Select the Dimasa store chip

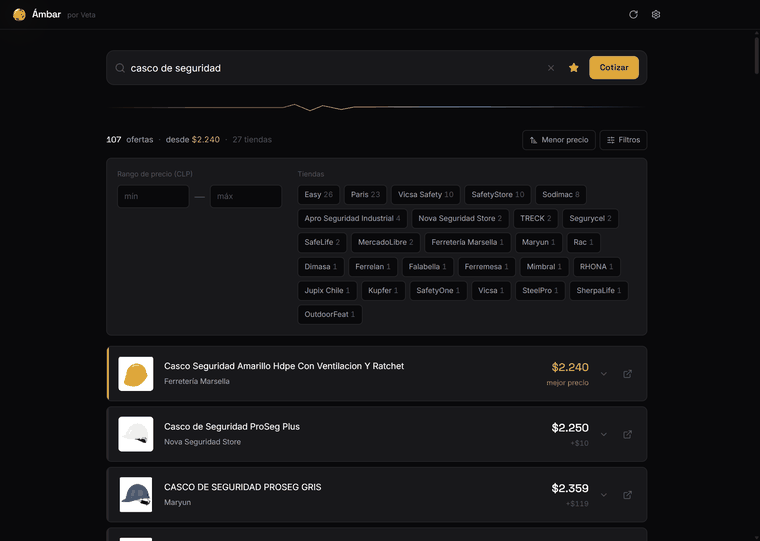[321, 267]
